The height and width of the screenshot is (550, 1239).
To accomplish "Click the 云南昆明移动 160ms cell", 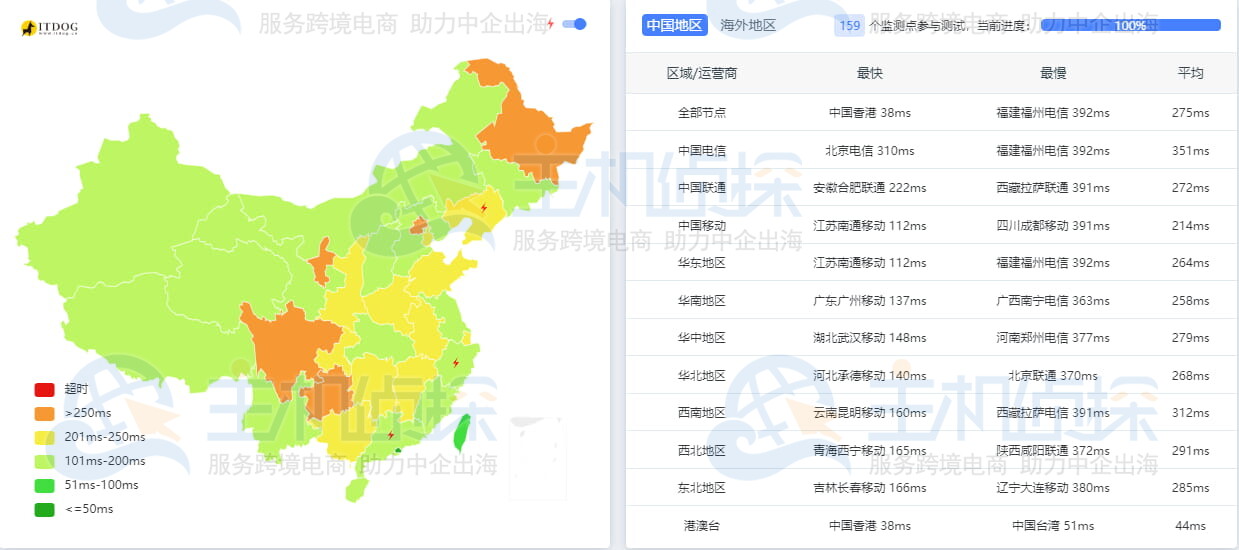I will click(870, 413).
